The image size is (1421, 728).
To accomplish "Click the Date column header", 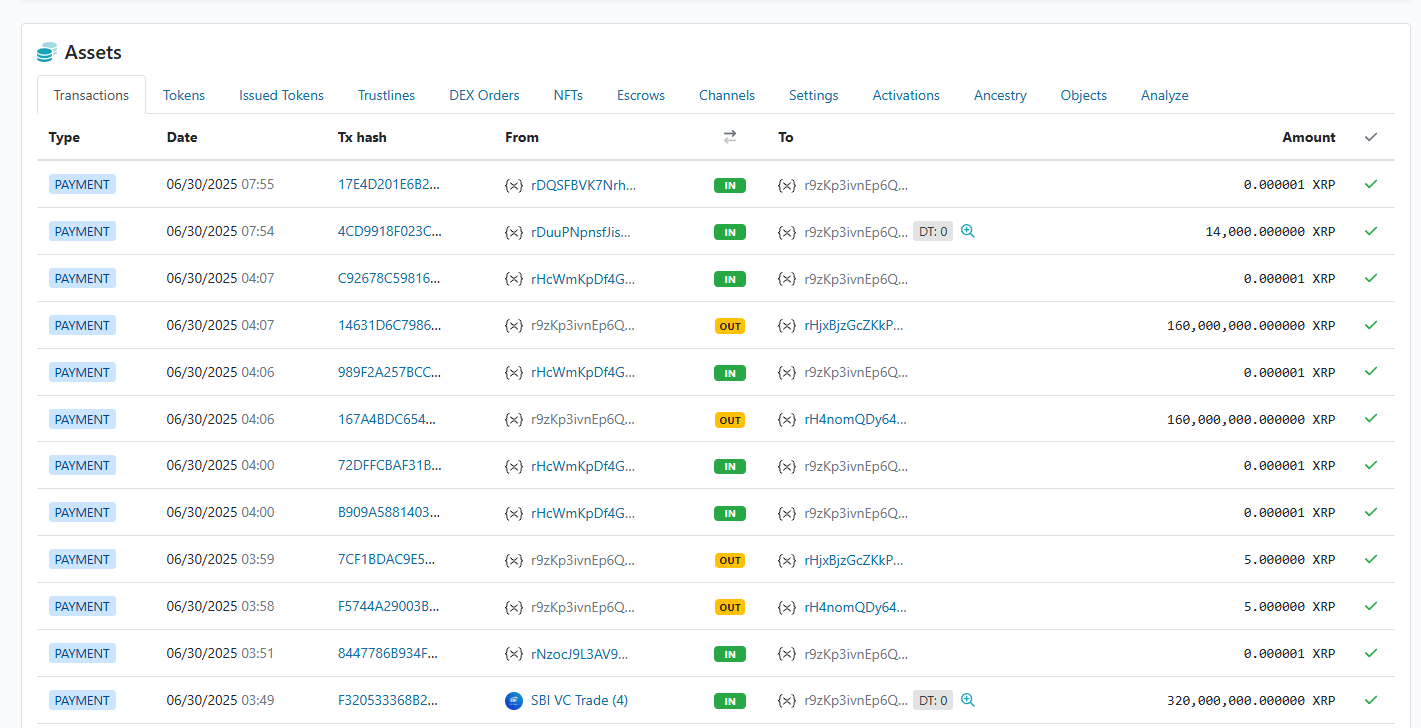I will pos(182,137).
